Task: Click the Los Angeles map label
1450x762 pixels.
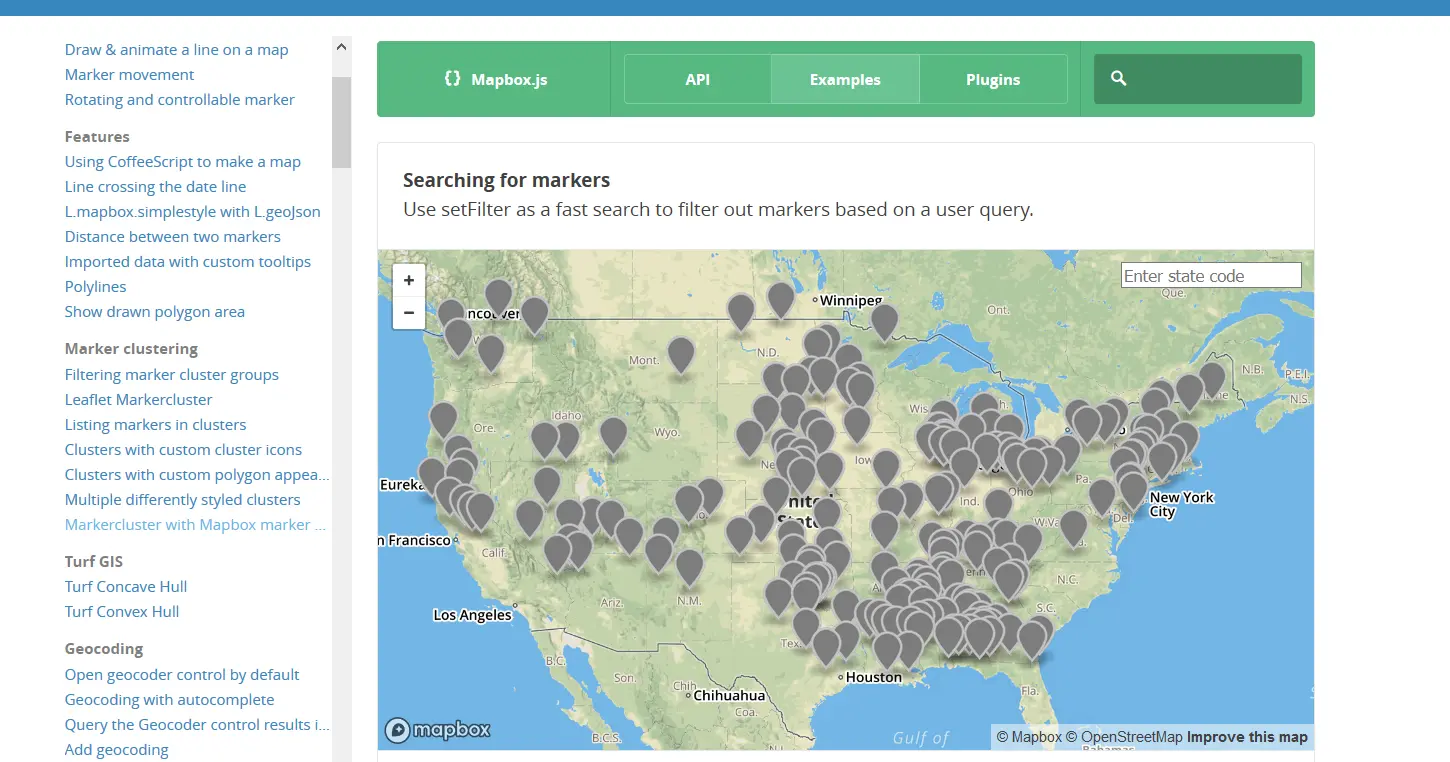Action: (472, 615)
